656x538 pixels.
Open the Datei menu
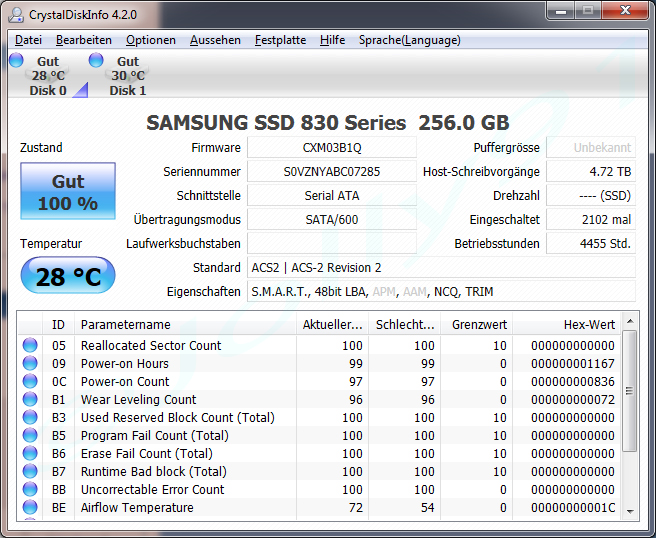tap(28, 40)
